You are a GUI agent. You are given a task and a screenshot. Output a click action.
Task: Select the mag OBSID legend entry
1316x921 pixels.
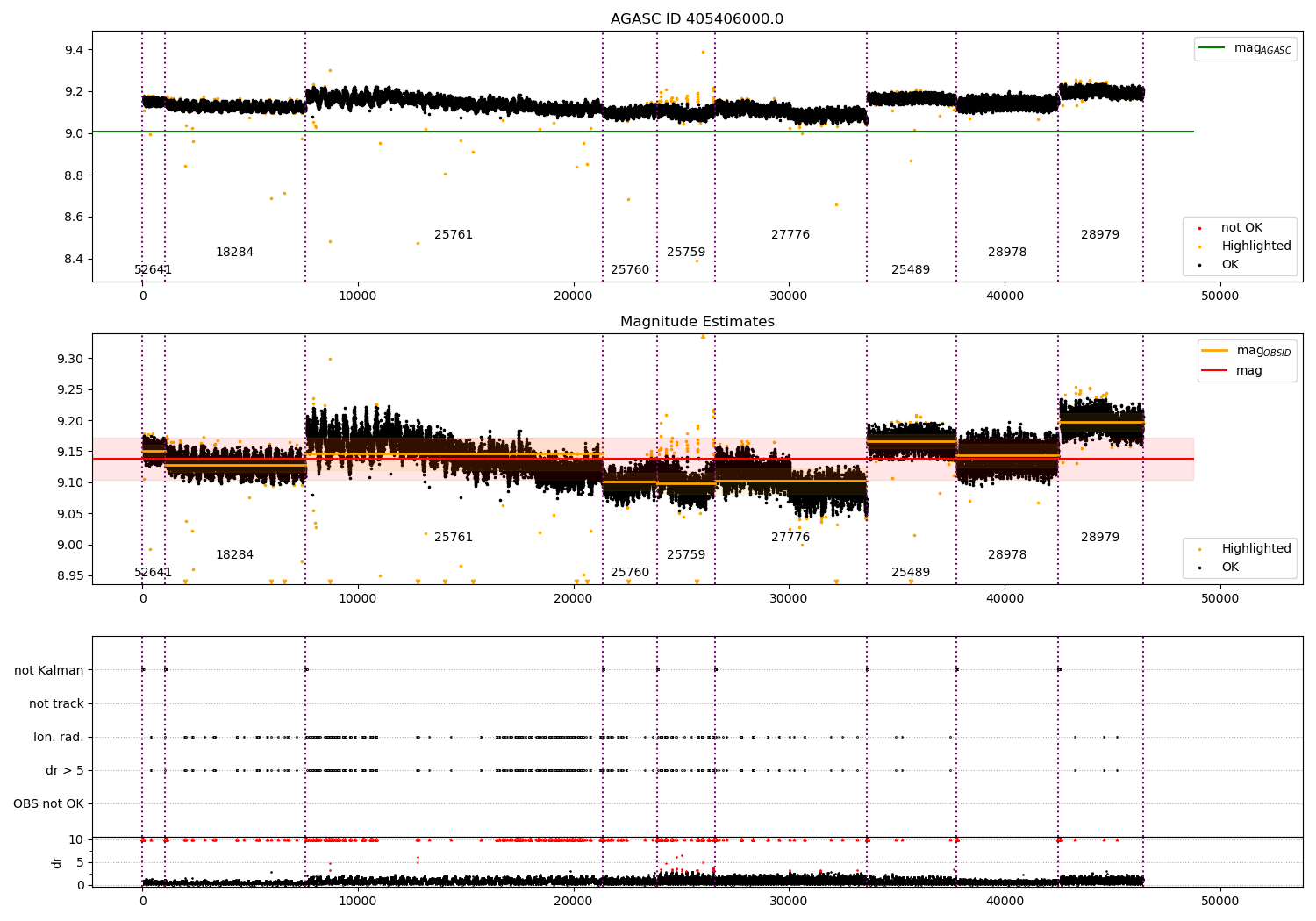[1247, 351]
